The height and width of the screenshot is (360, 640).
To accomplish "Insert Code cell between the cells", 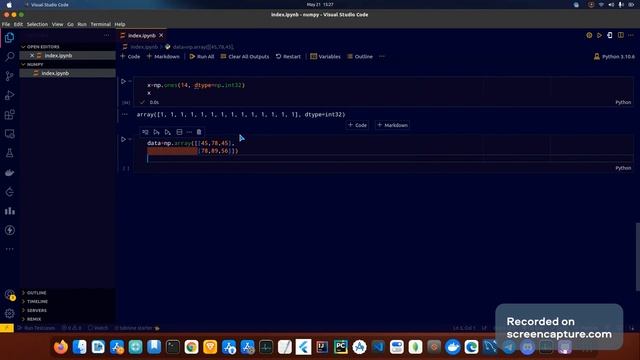I will tap(358, 125).
